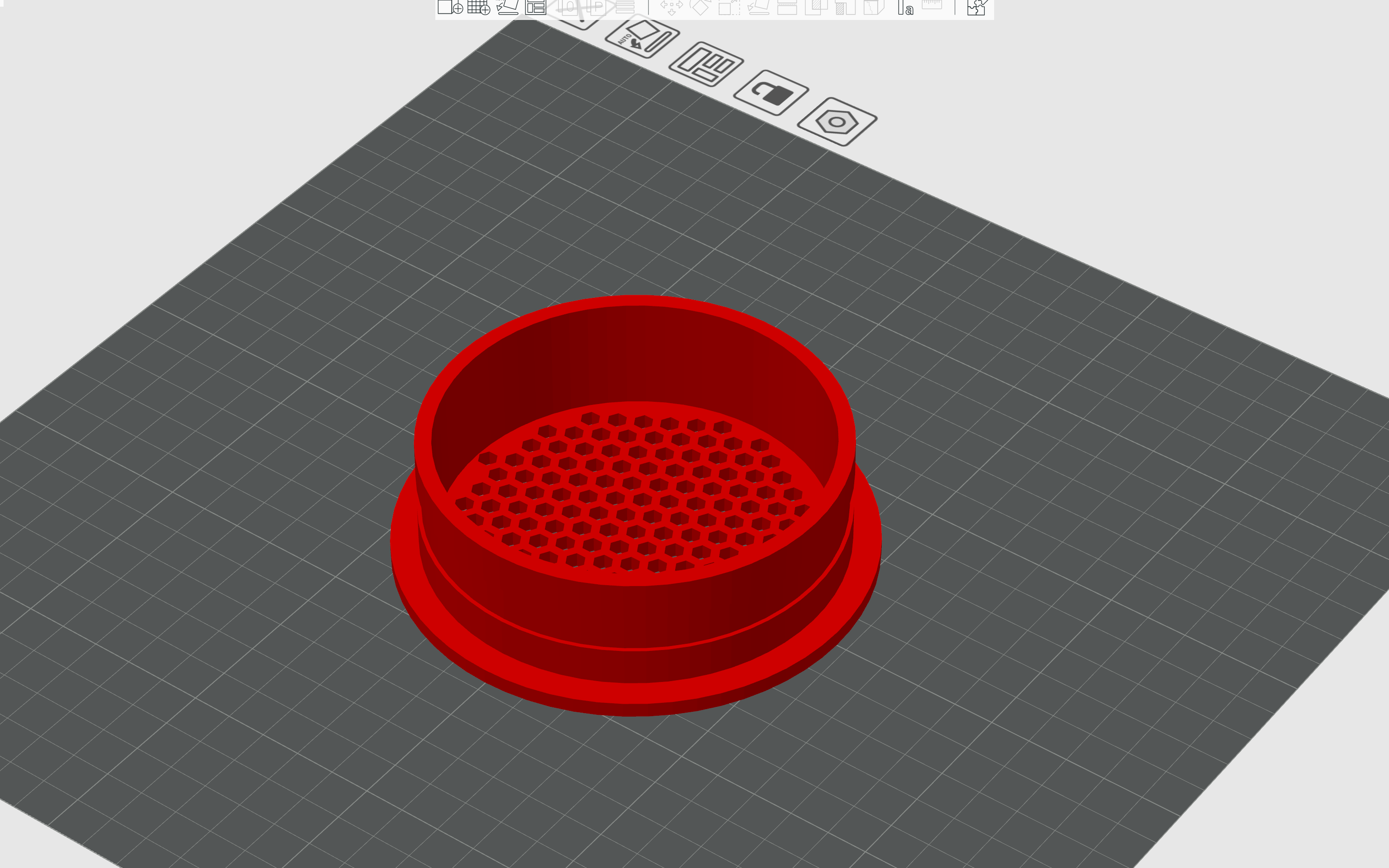The width and height of the screenshot is (1389, 868).
Task: Click the plate's arrange objects icon
Action: (706, 64)
